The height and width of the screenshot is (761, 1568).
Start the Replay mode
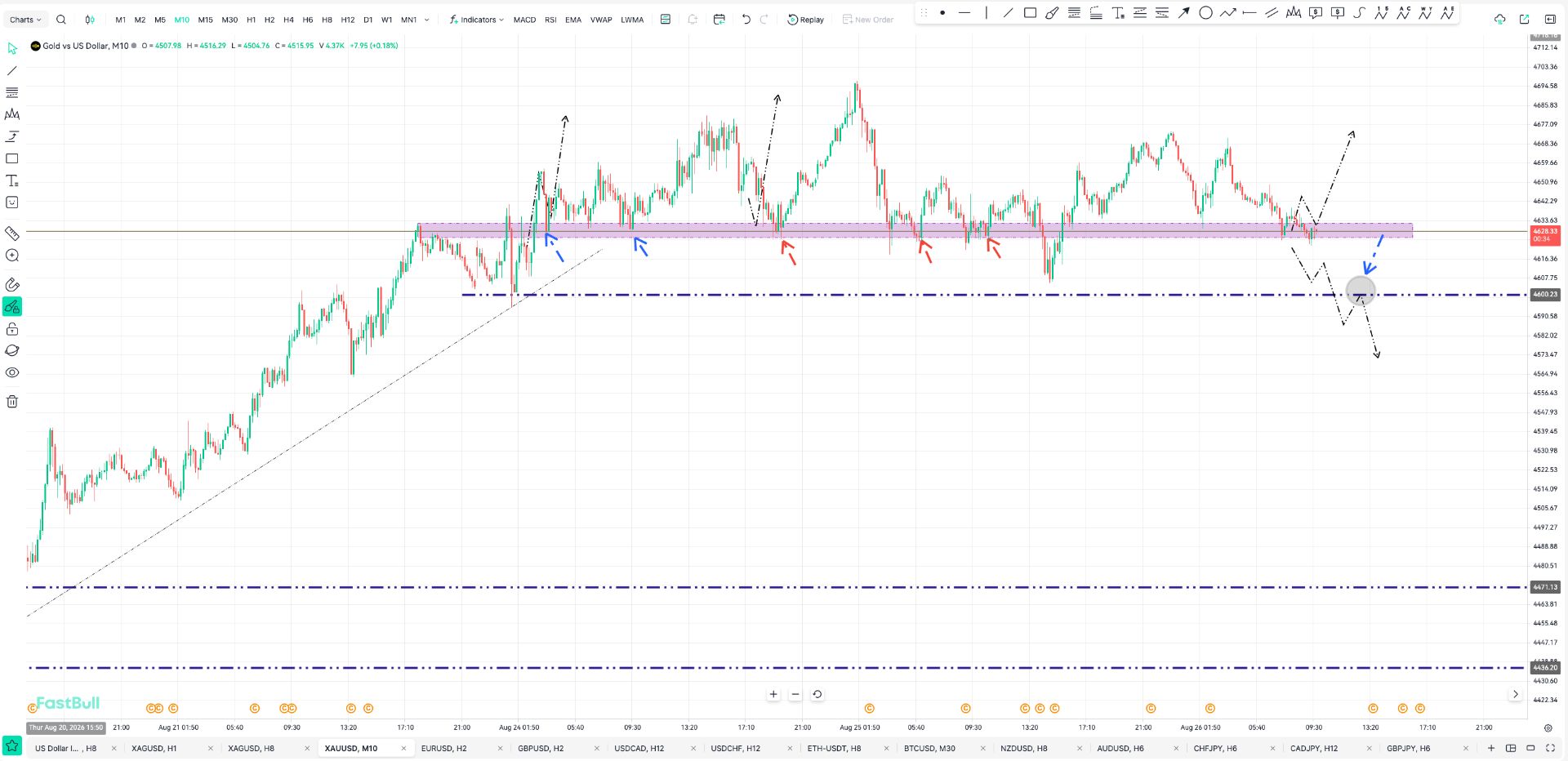pos(805,20)
